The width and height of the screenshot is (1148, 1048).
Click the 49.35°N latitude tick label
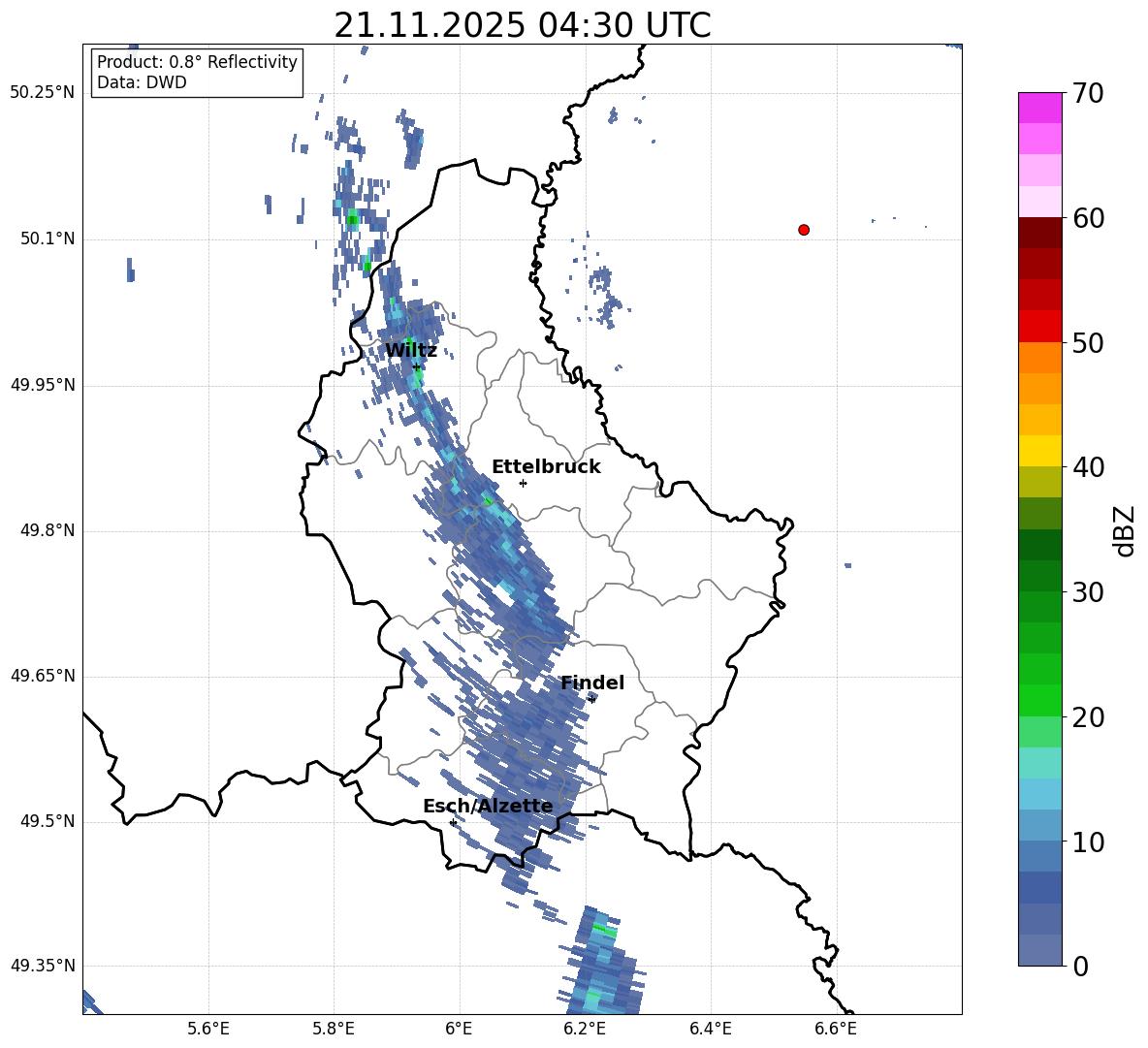pyautogui.click(x=43, y=966)
